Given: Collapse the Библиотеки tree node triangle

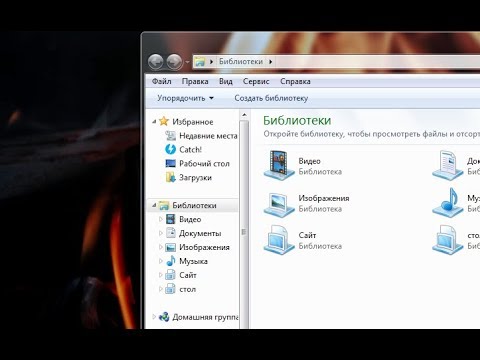Looking at the screenshot, I should tap(154, 205).
